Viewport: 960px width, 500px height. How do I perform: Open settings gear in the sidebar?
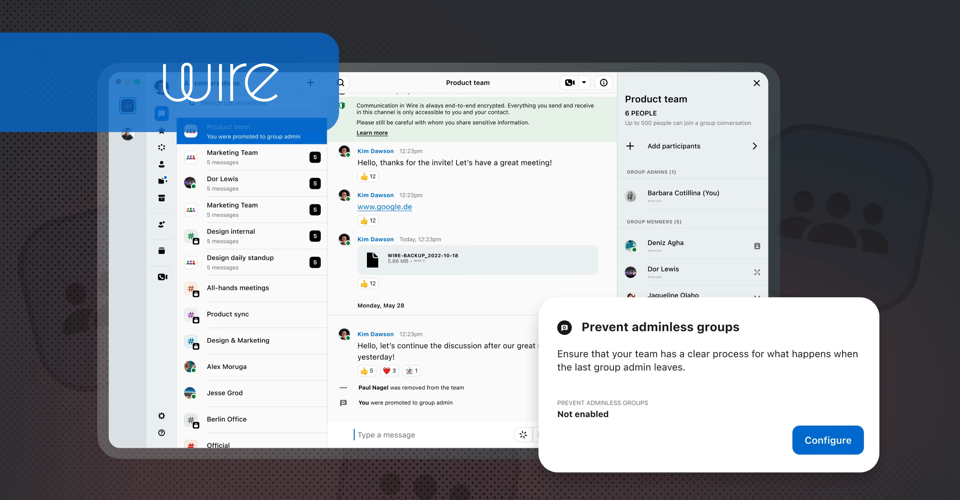[162, 416]
